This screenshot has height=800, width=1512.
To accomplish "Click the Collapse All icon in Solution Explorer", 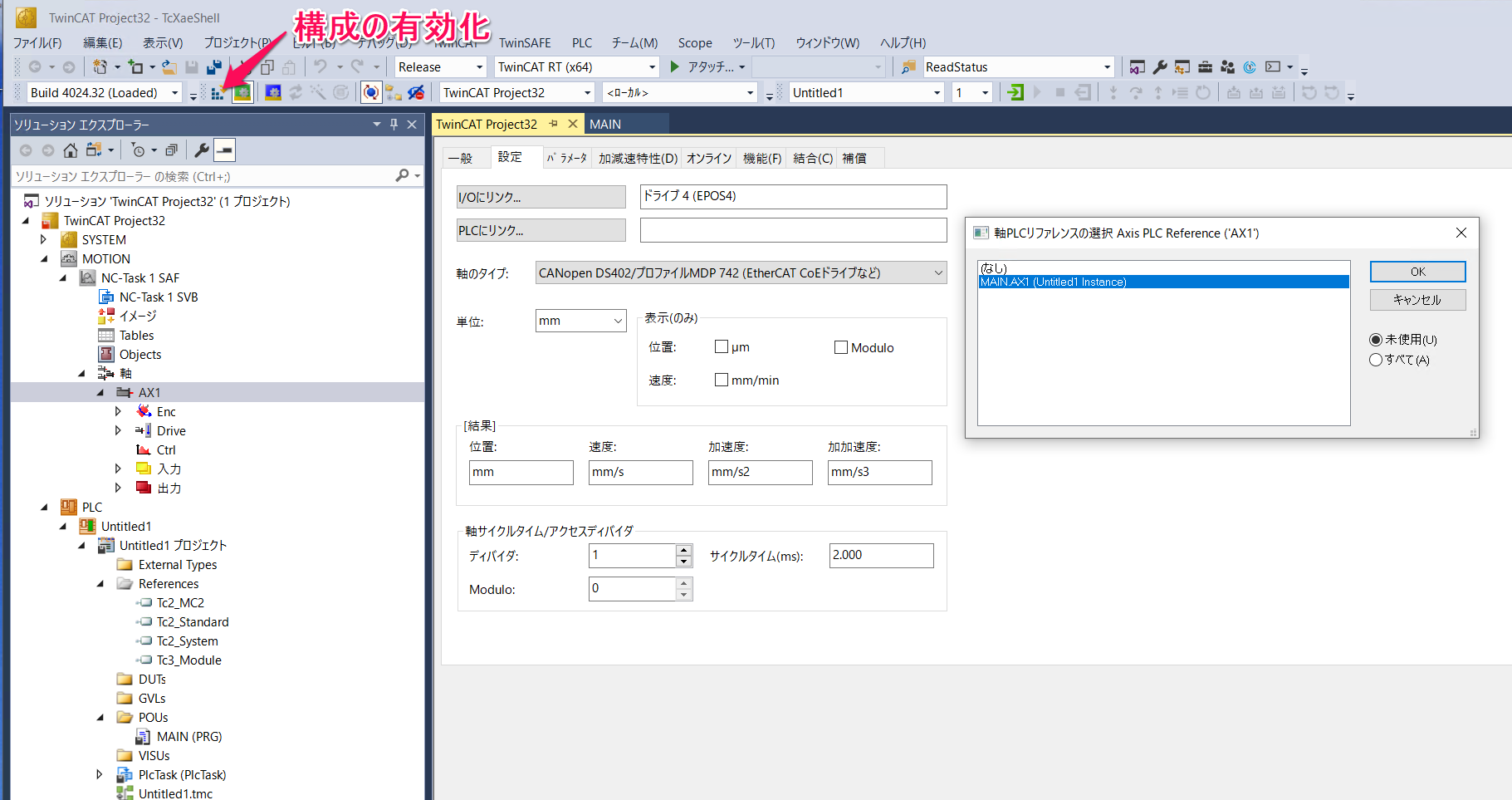I will click(x=172, y=150).
